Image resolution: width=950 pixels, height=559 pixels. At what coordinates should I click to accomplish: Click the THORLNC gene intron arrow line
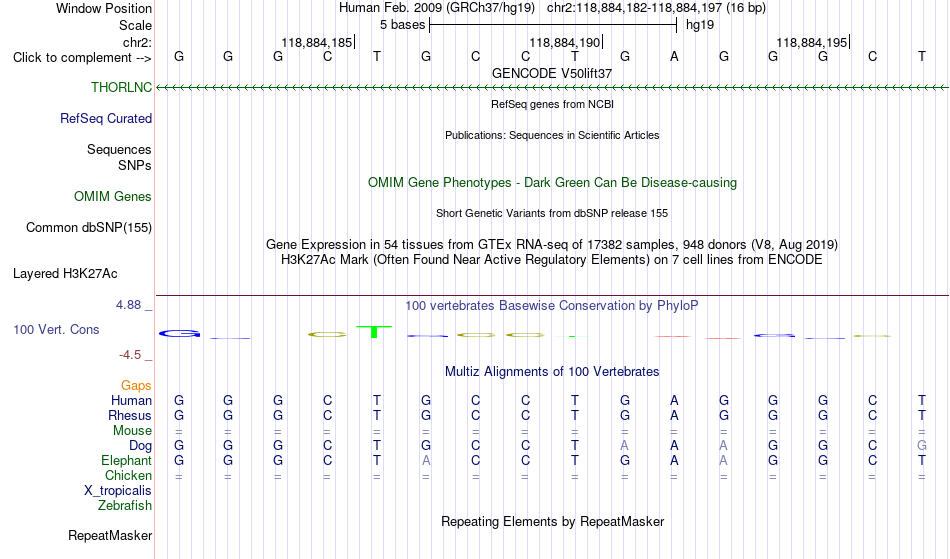(552, 88)
